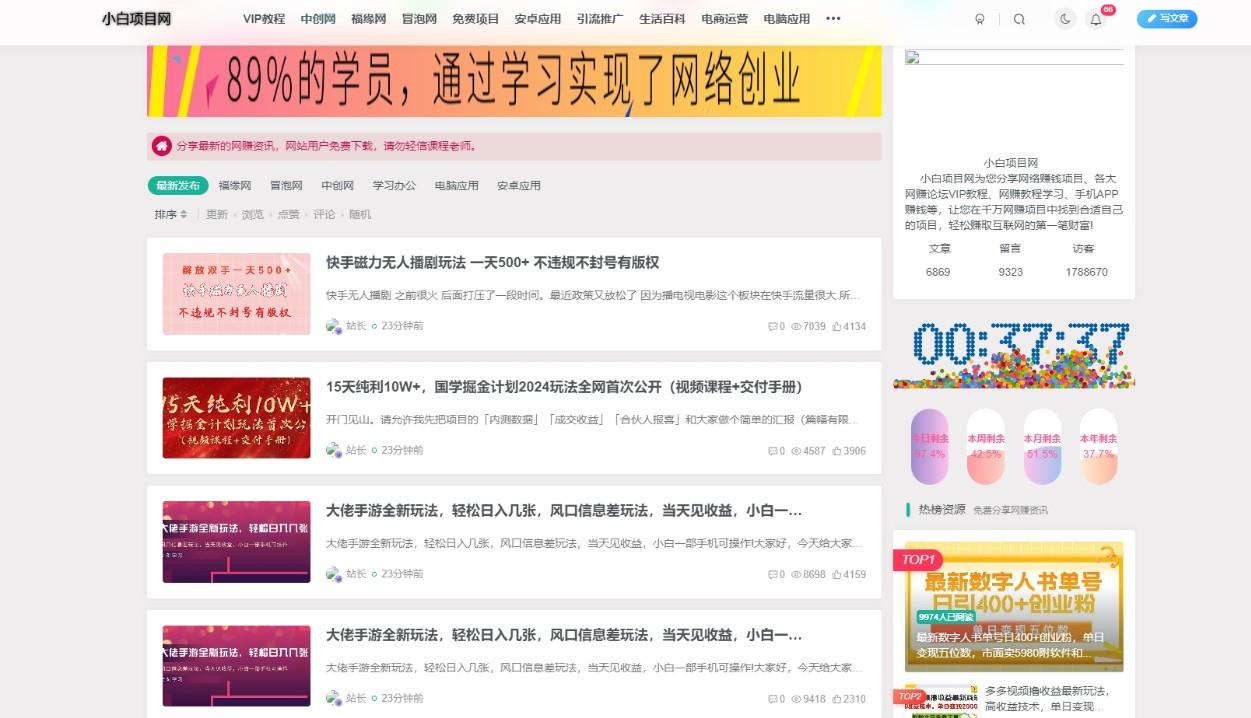Click the views count 4587 eye icon

pyautogui.click(x=797, y=451)
